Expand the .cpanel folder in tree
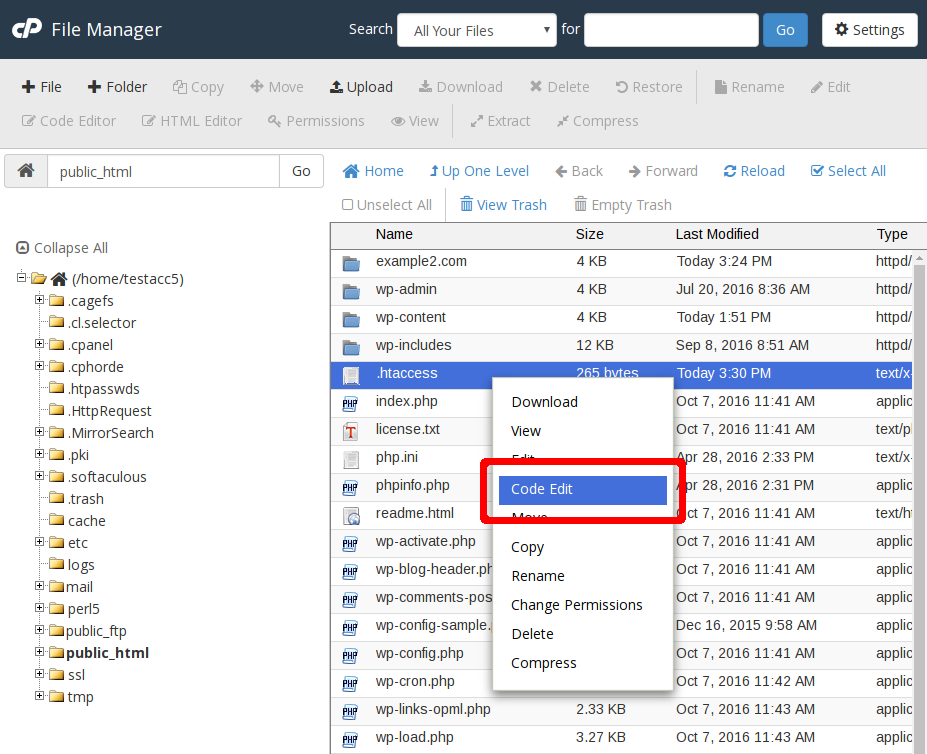Viewport: 927px width, 754px height. [40, 345]
